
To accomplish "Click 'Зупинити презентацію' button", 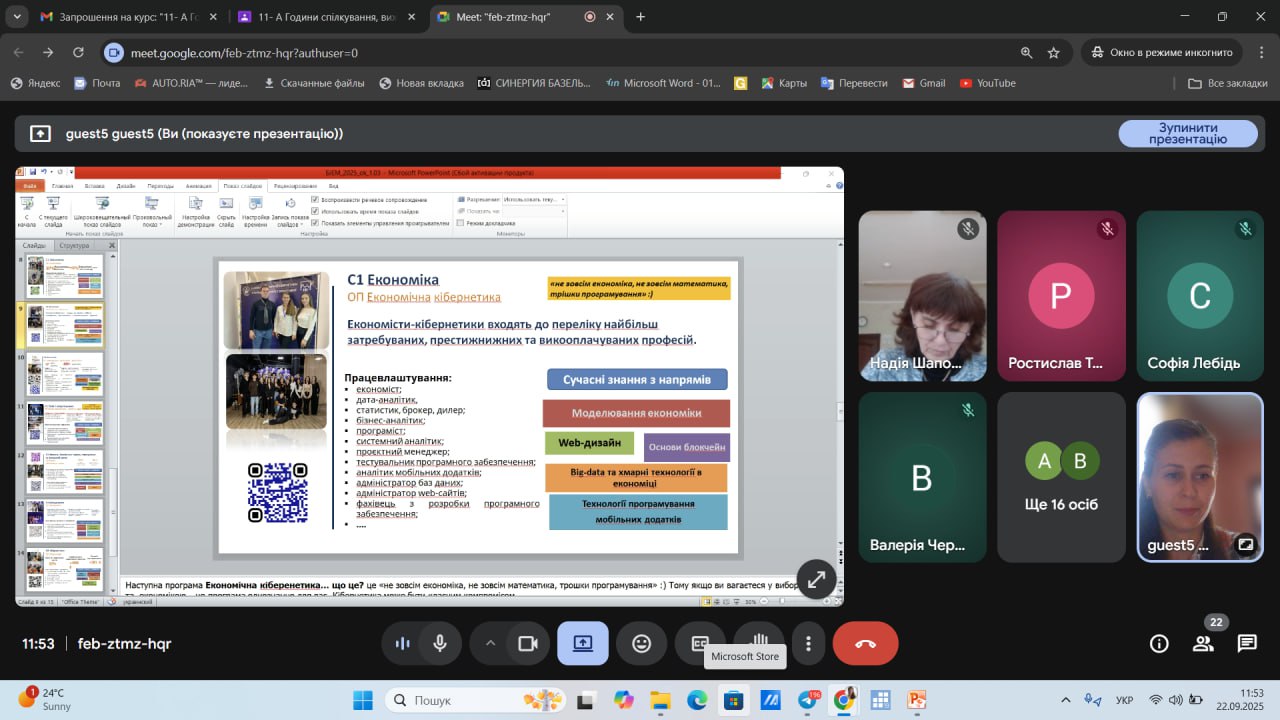I will [1187, 134].
